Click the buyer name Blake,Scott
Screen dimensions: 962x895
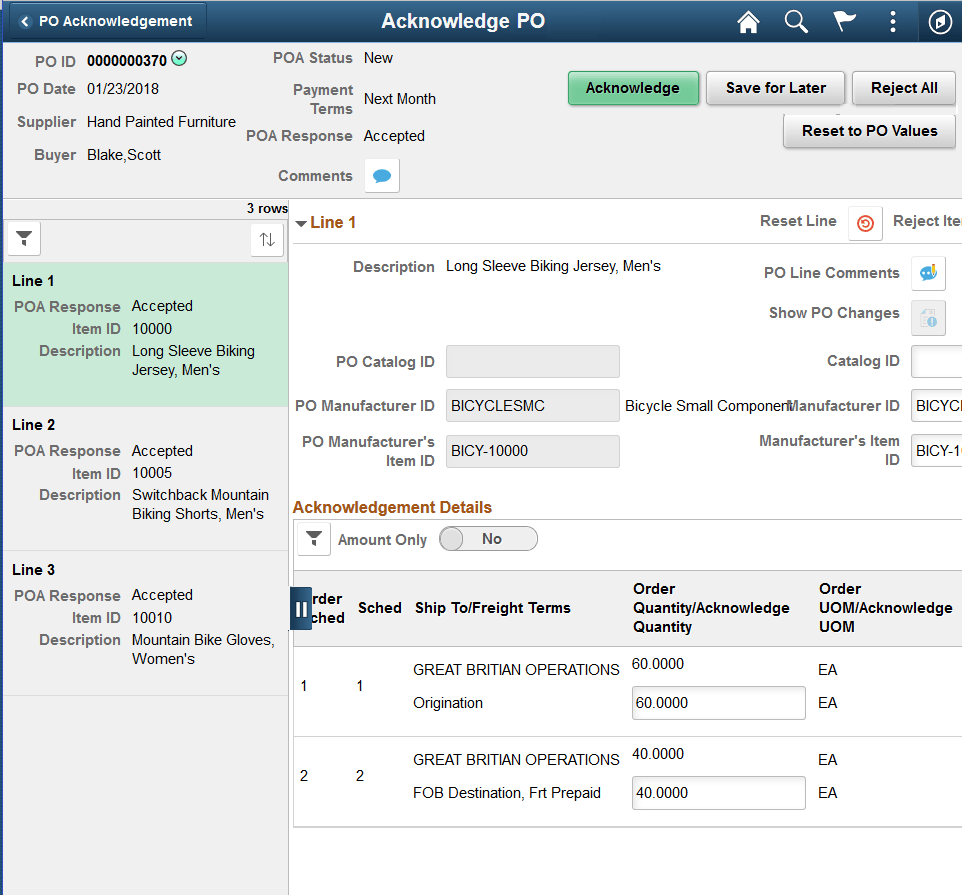[x=124, y=155]
